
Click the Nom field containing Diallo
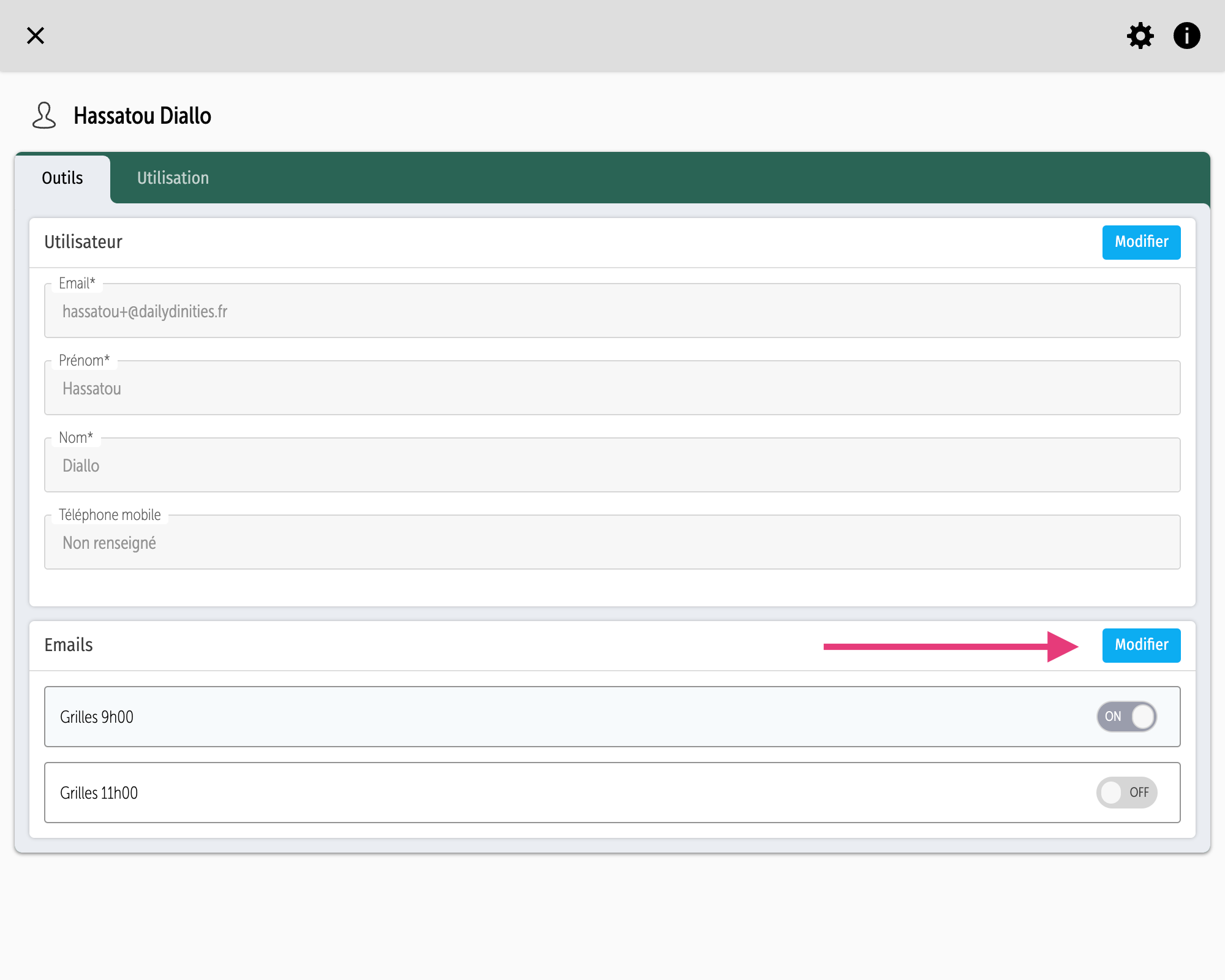click(612, 466)
